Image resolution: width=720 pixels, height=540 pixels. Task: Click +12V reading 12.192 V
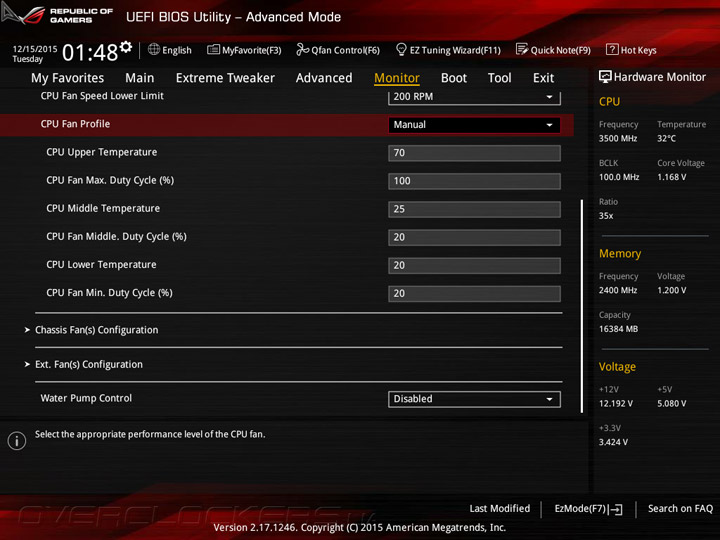click(616, 404)
